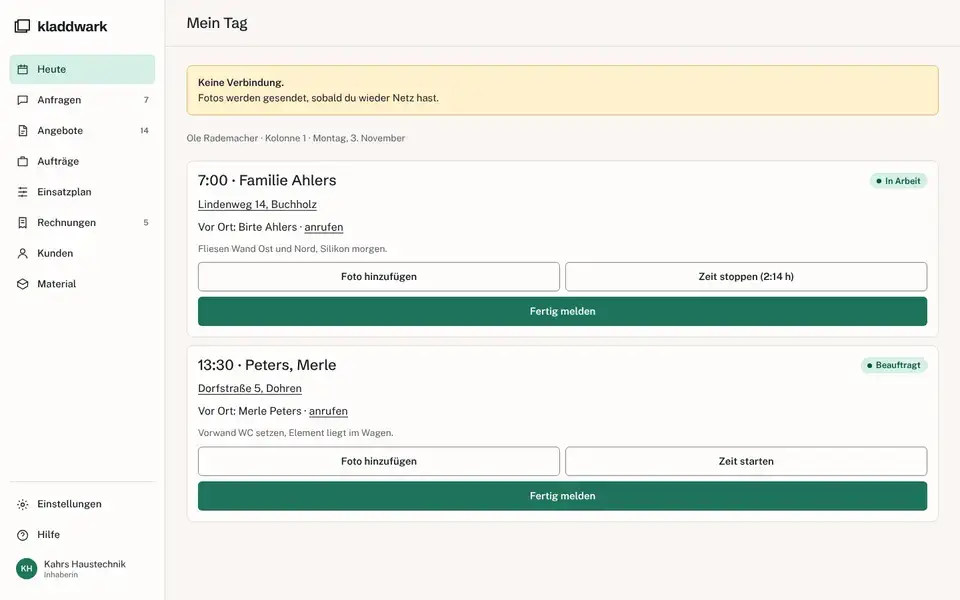Screen dimensions: 960x600
Task: Click the Mein Tag page title
Action: 217,23
